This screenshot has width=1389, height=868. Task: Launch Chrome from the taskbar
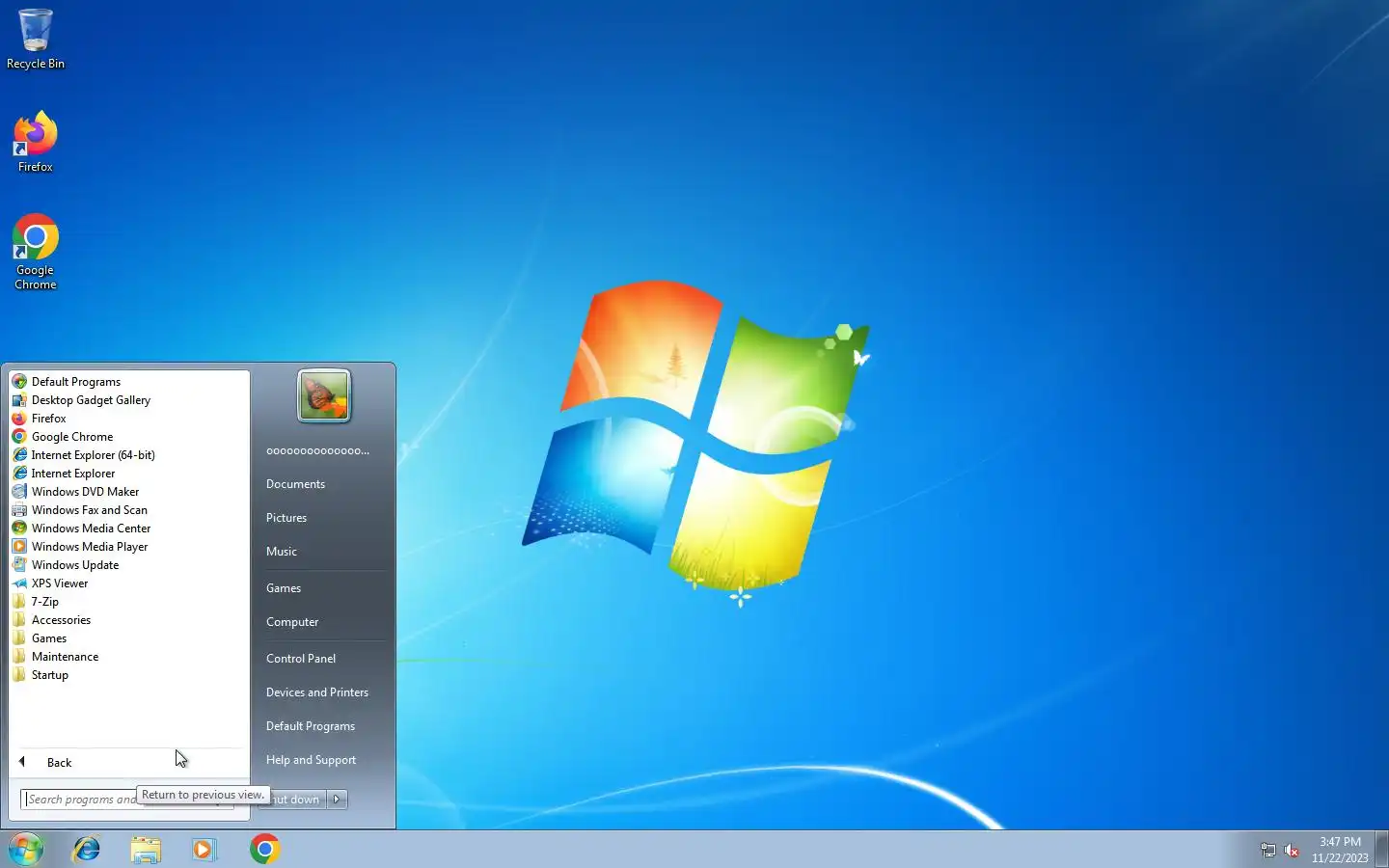coord(264,849)
